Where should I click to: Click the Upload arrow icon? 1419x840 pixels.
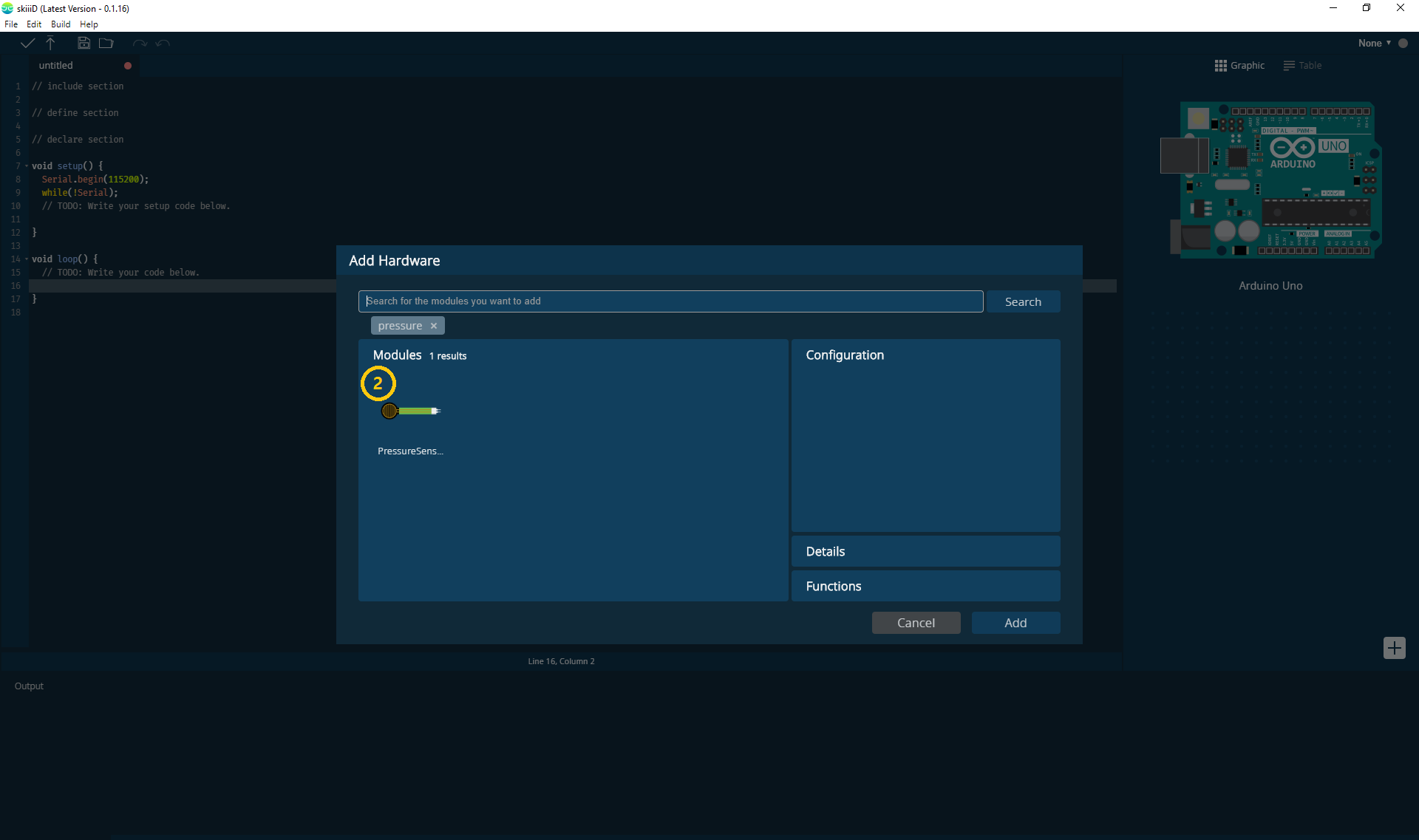[51, 42]
